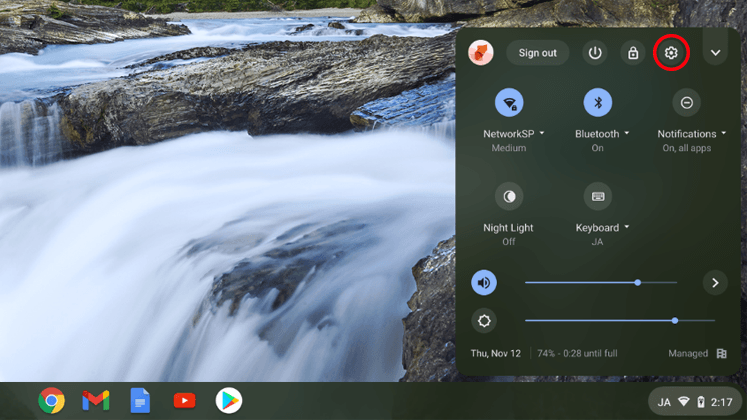Launch YouTube from the shelf
Image resolution: width=747 pixels, height=420 pixels.
[x=184, y=401]
